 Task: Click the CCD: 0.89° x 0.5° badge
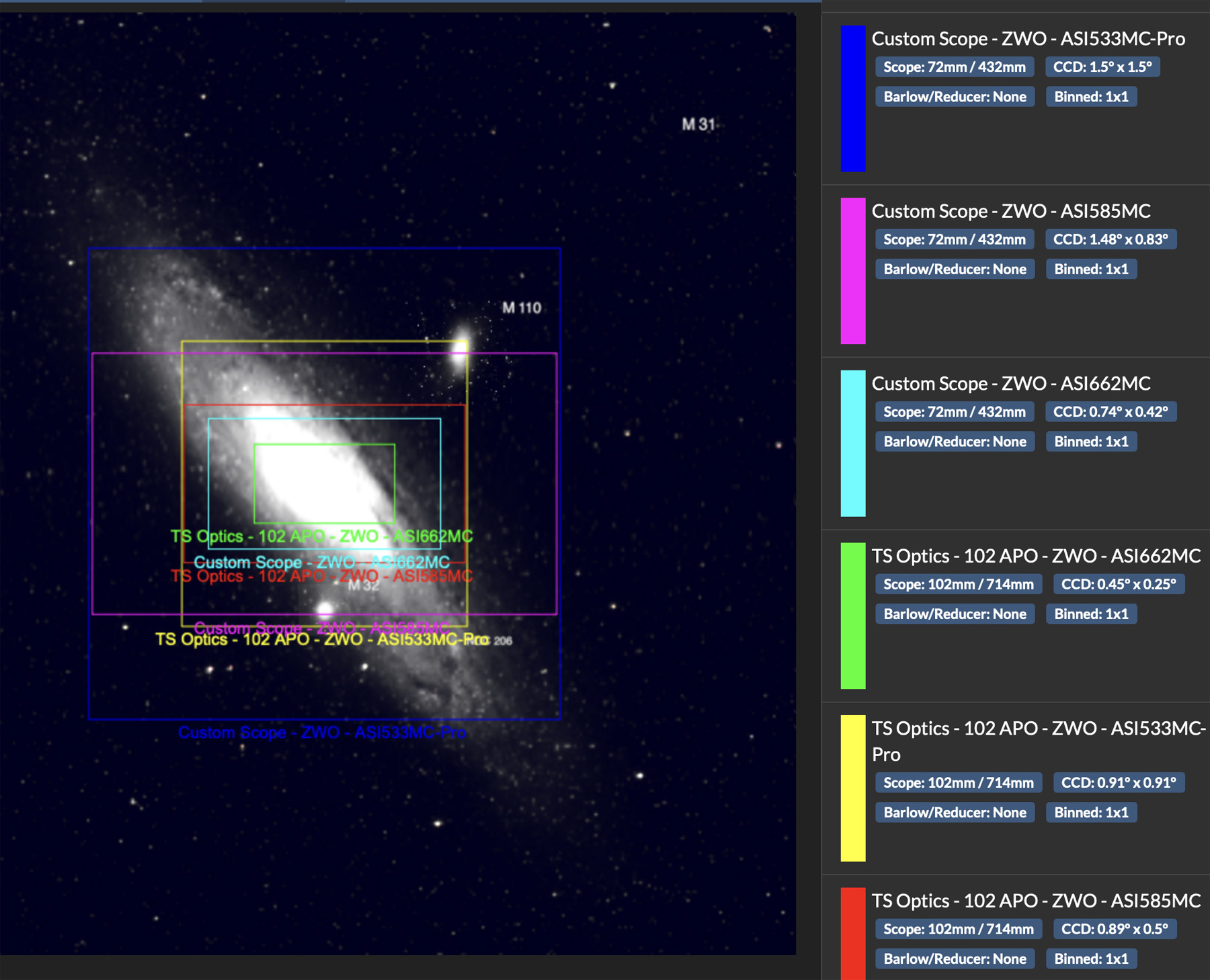point(1115,929)
